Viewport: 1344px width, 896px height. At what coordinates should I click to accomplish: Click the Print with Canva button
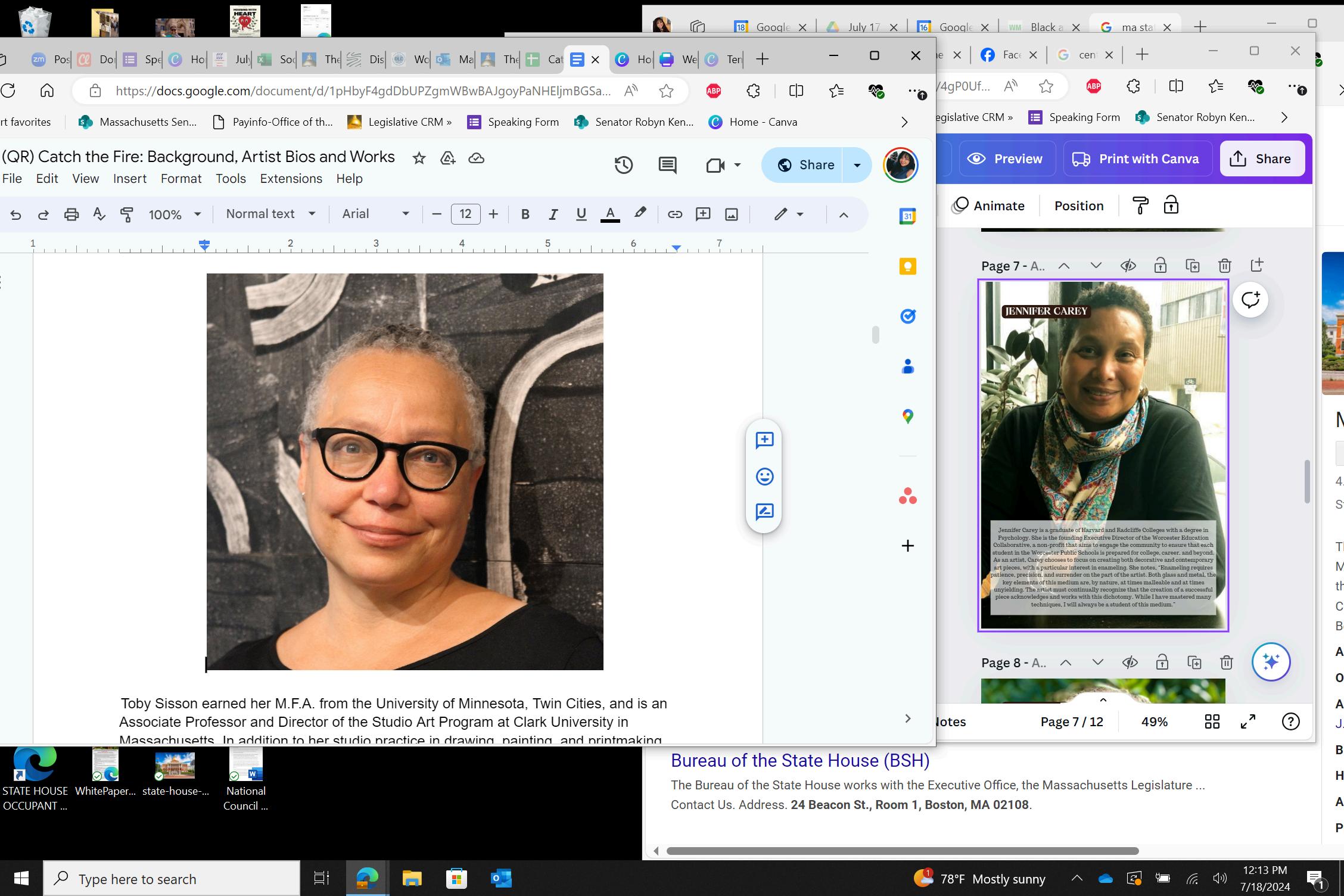[x=1137, y=159]
